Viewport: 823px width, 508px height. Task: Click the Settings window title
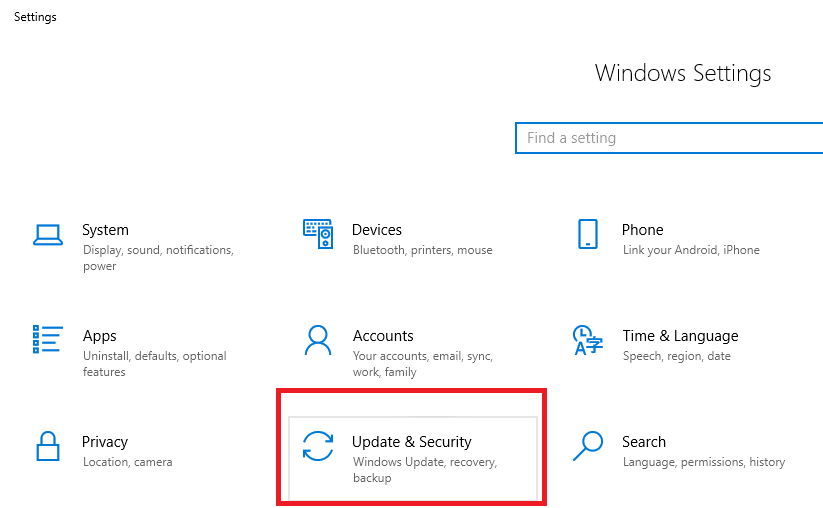[x=35, y=17]
